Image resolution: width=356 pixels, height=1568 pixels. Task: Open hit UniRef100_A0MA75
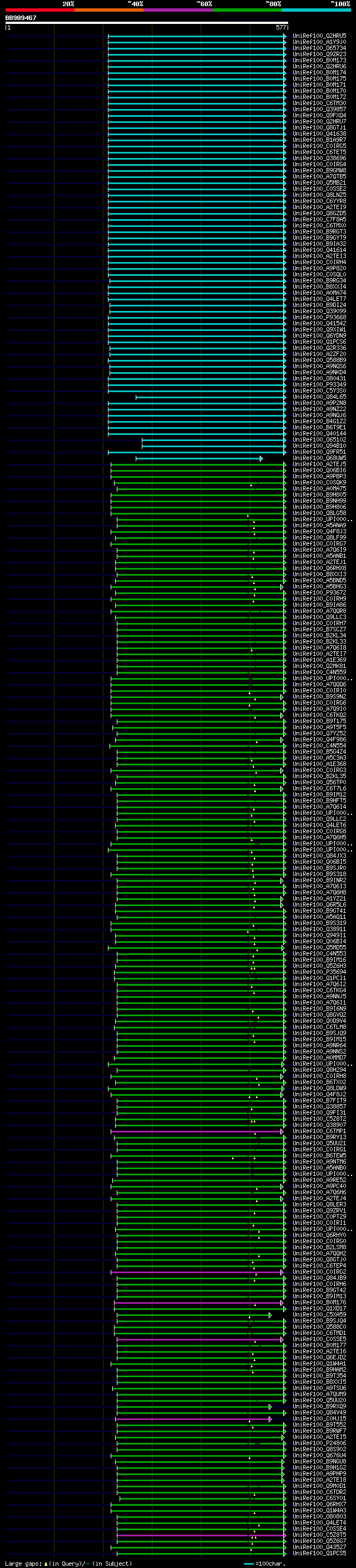(319, 489)
